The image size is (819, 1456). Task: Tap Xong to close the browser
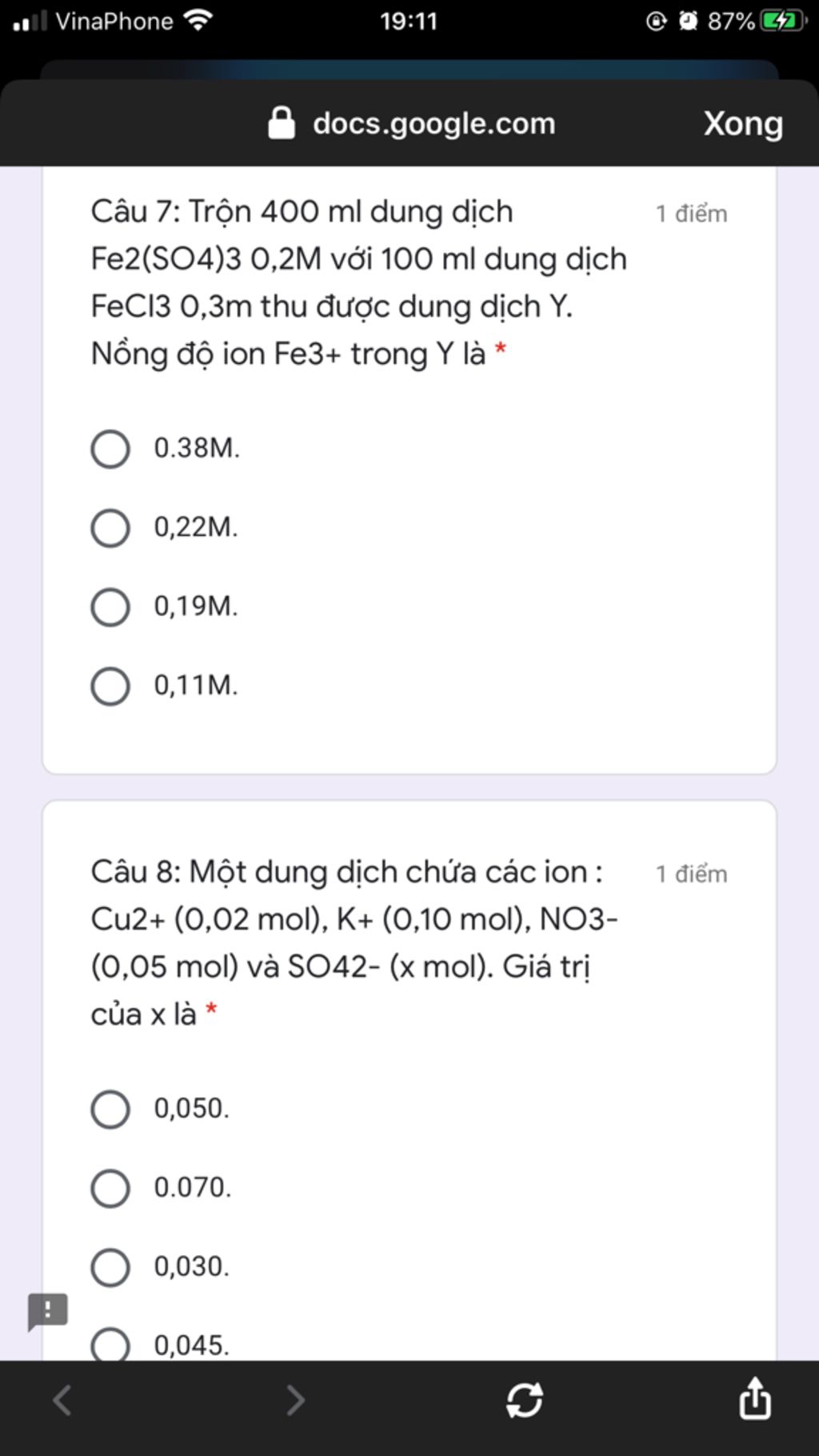coord(743,124)
